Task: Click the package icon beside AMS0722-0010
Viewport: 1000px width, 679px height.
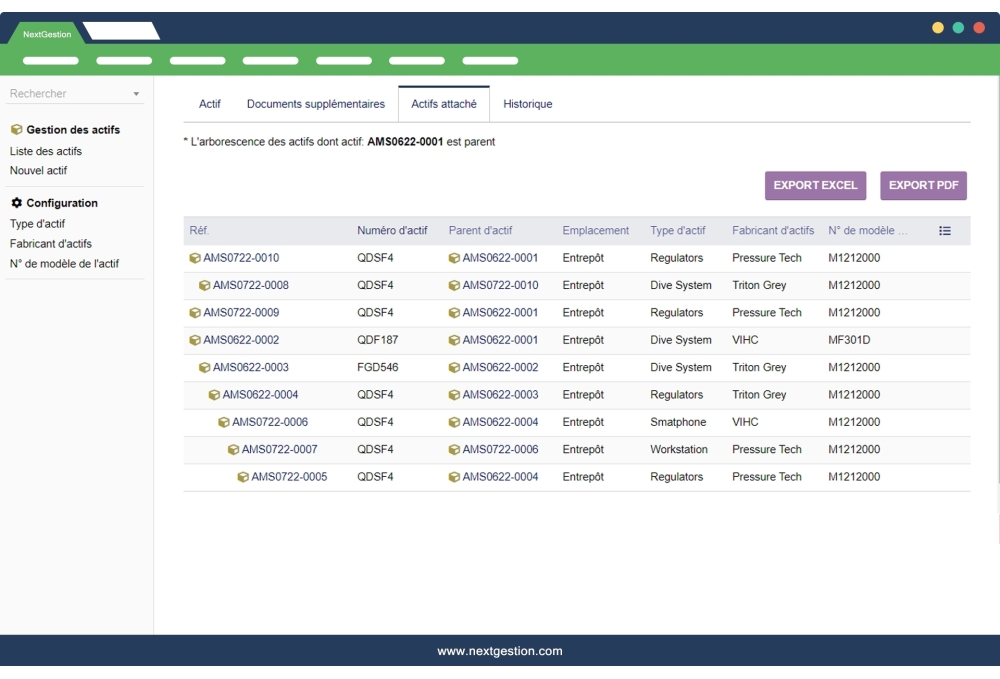Action: point(195,258)
